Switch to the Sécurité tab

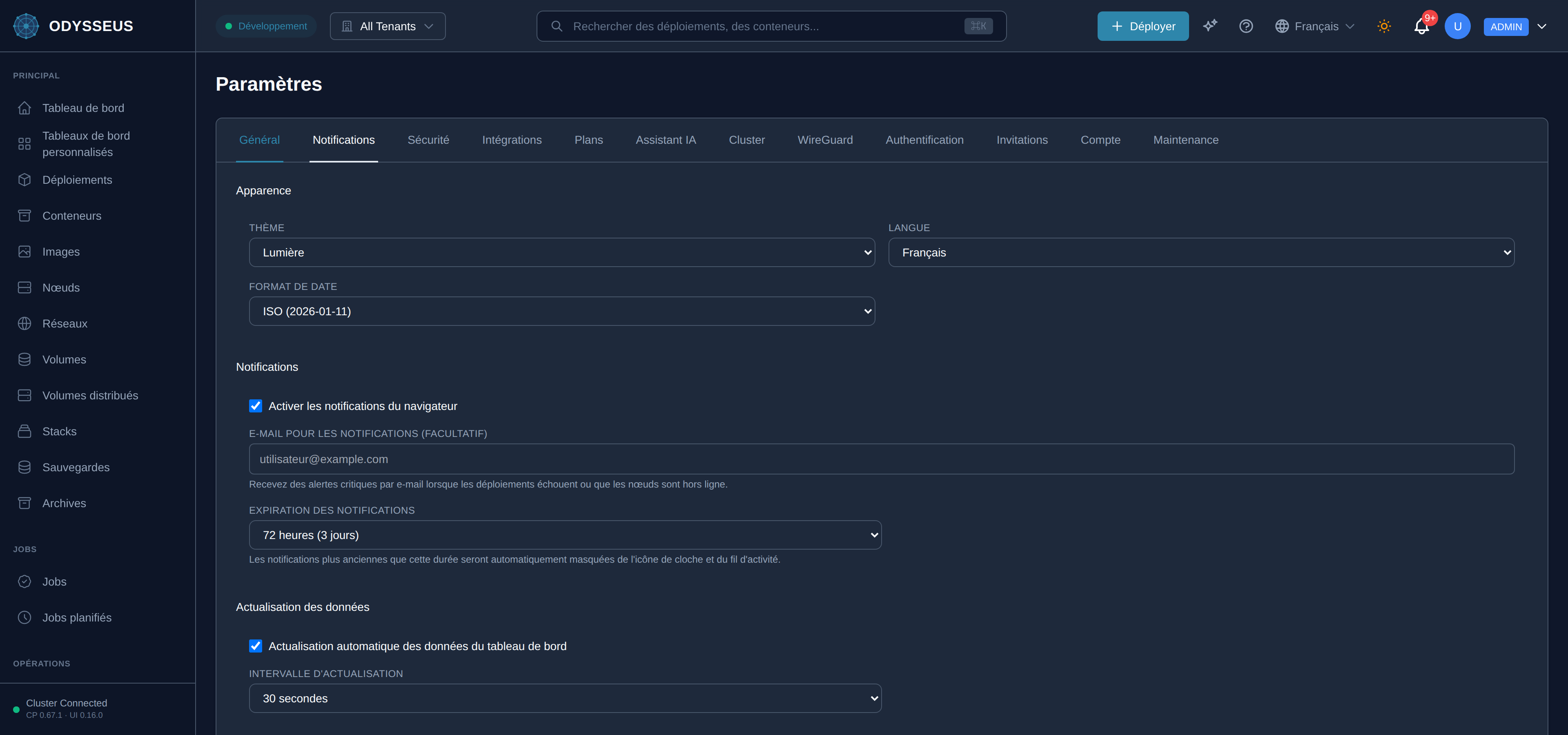point(428,140)
